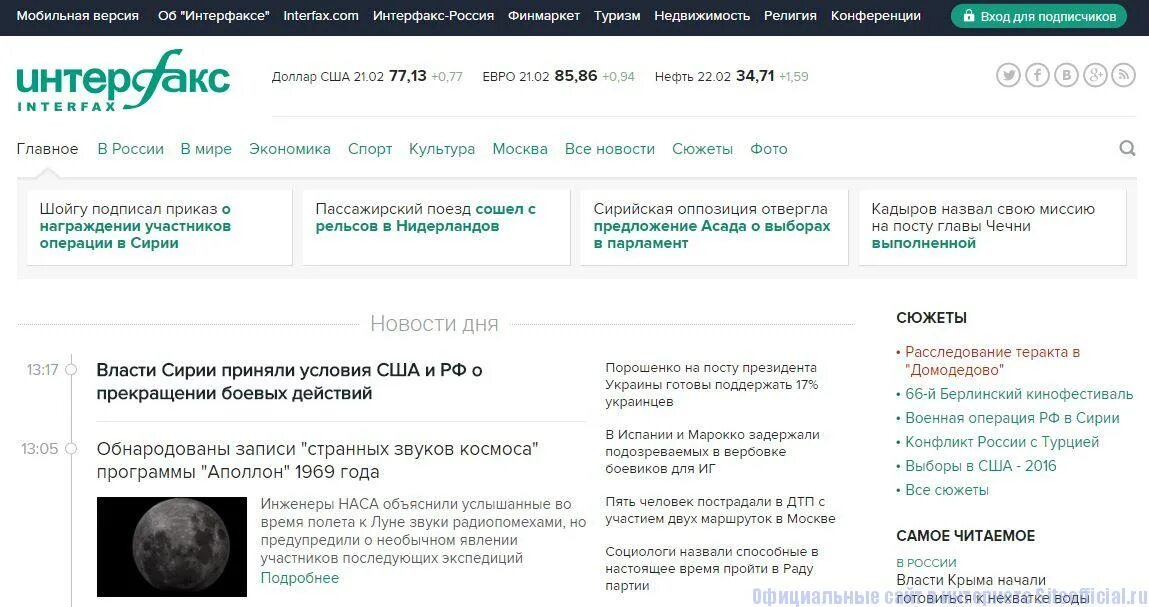Open Spain and Morocco detention news
Screen dimensions: 1149x607
tap(712, 452)
